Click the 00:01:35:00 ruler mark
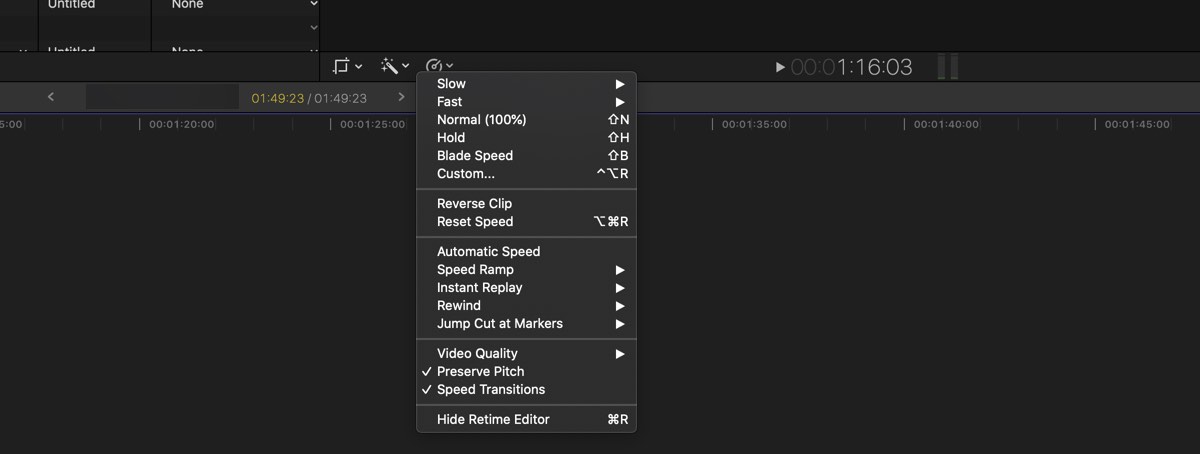Image resolution: width=1200 pixels, height=454 pixels. 754,124
